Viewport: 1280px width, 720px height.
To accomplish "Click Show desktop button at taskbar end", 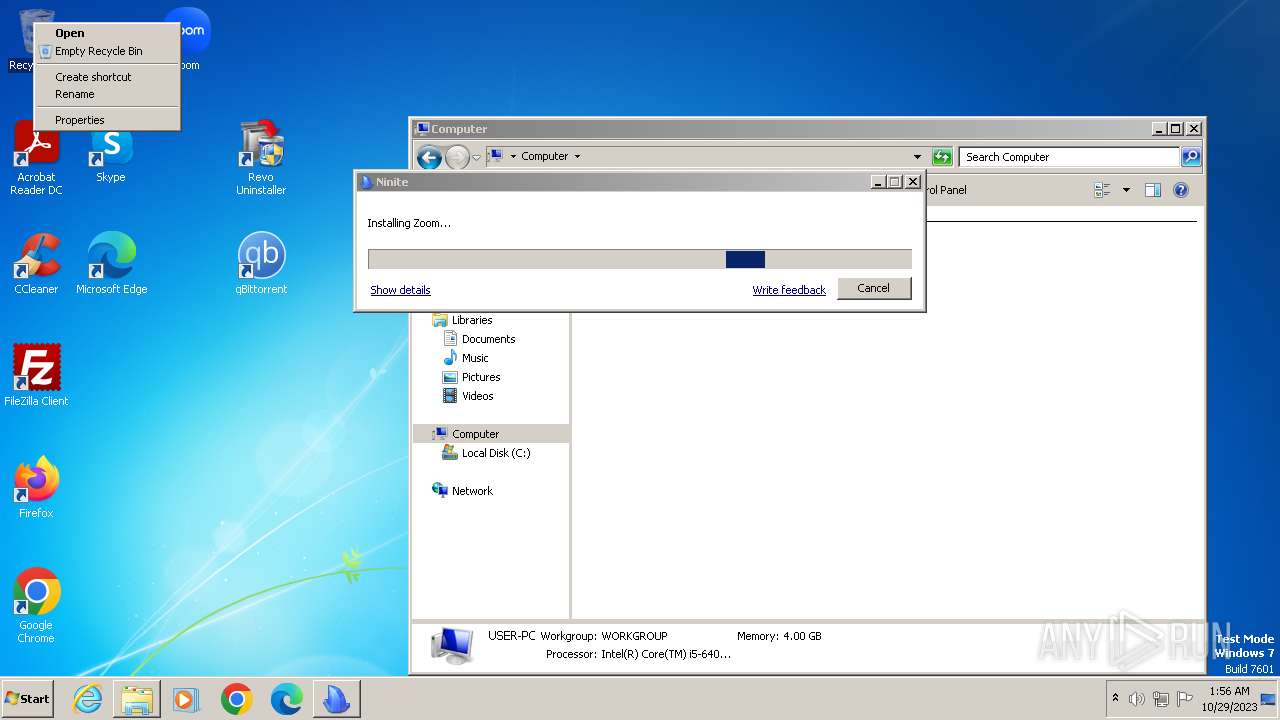I will [1268, 699].
